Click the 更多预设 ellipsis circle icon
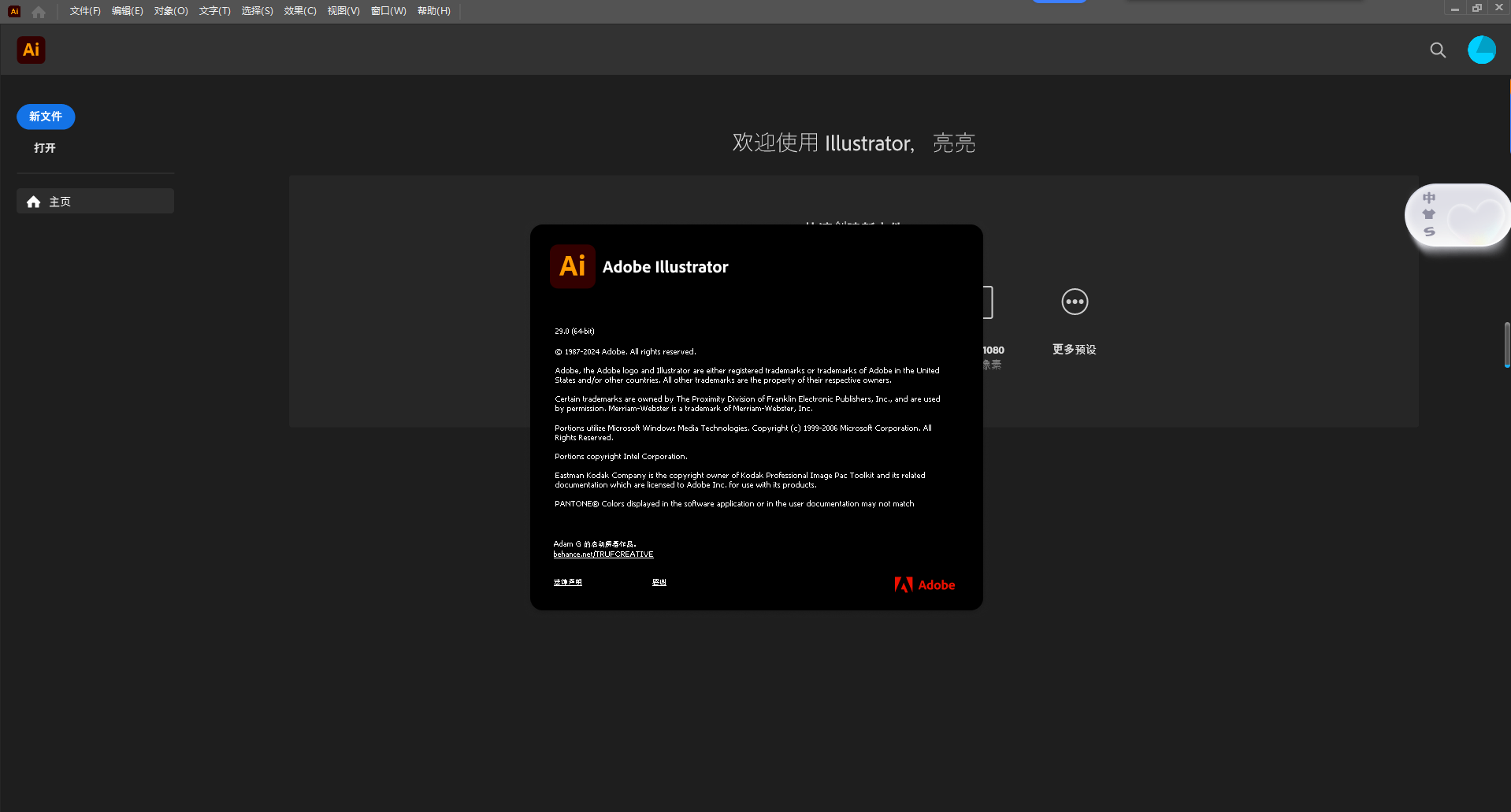 coord(1074,302)
